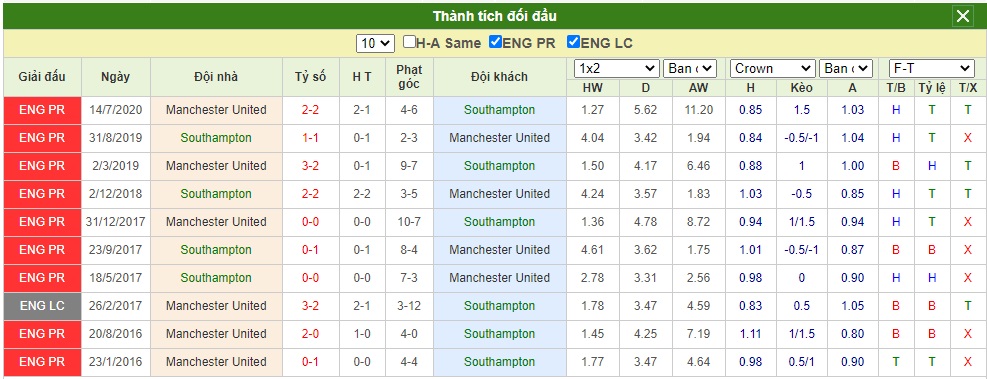Uncheck the ENG PR league filter

tap(495, 42)
